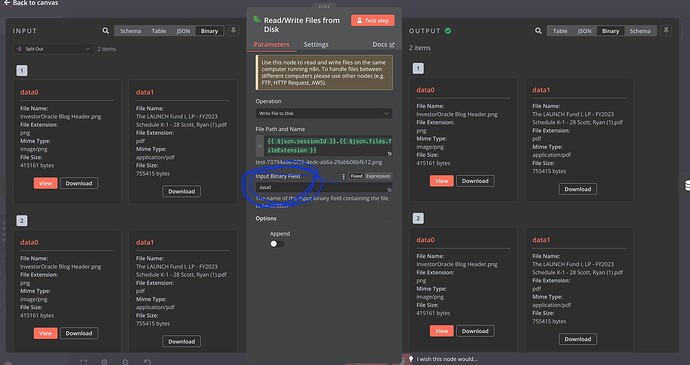
Task: Switch OUTPUT view to Binary
Action: (610, 31)
